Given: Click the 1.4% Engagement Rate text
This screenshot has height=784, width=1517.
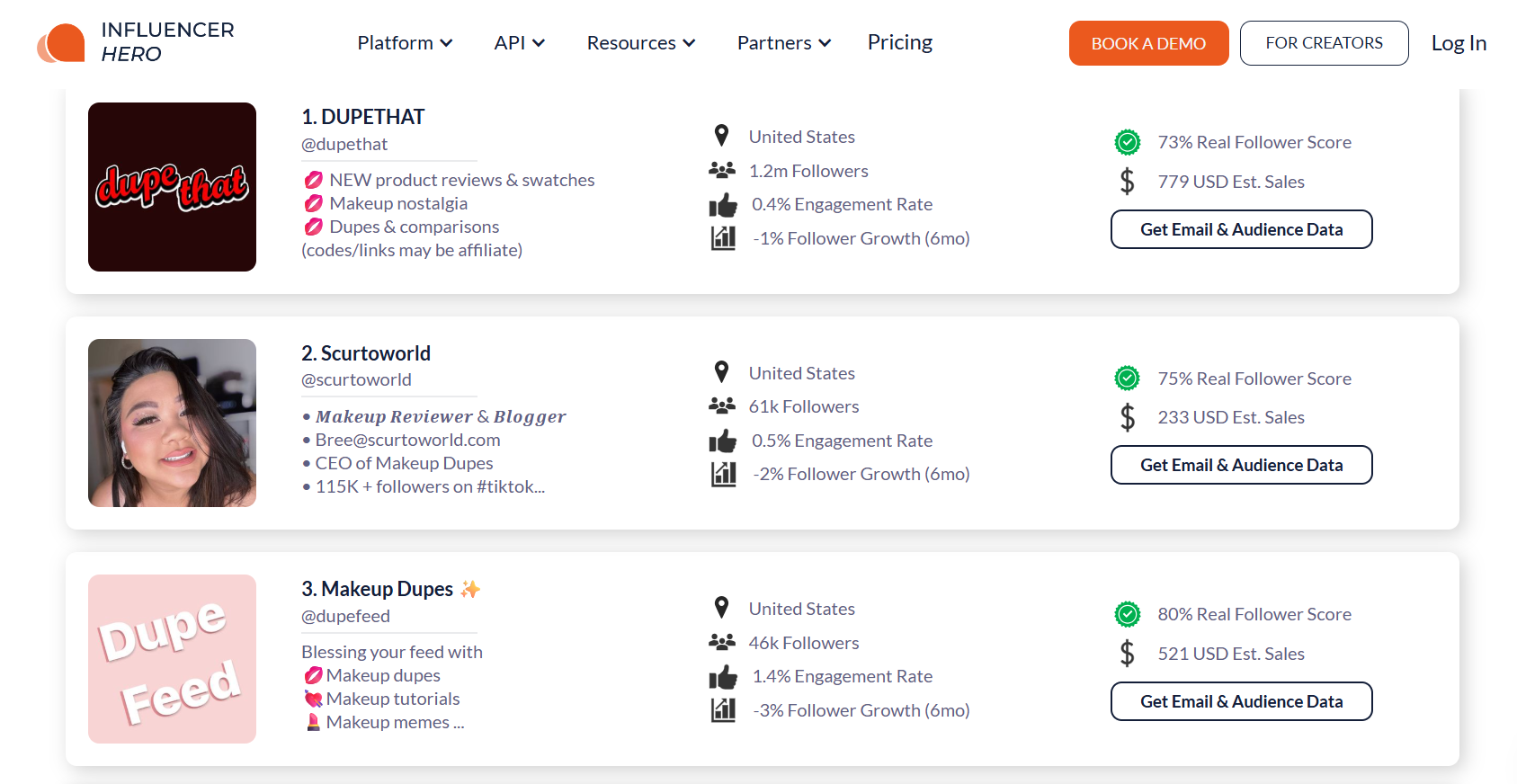Looking at the screenshot, I should [x=842, y=676].
